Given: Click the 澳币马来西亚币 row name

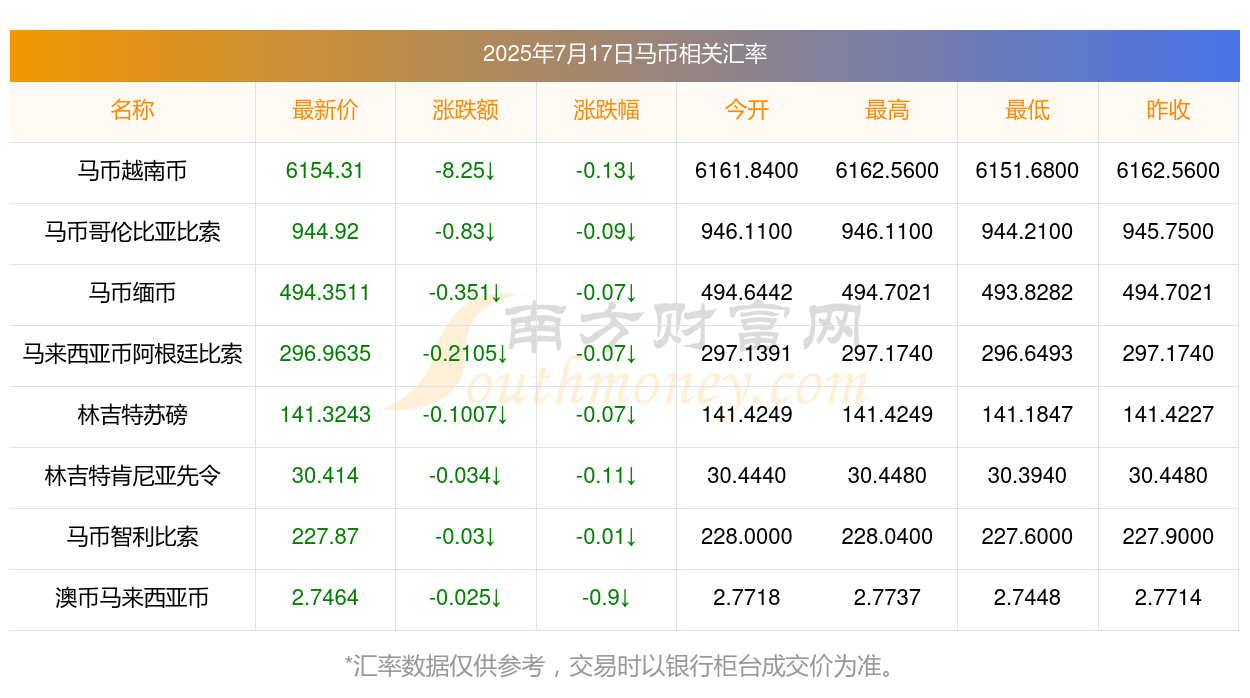Looking at the screenshot, I should click(132, 598).
